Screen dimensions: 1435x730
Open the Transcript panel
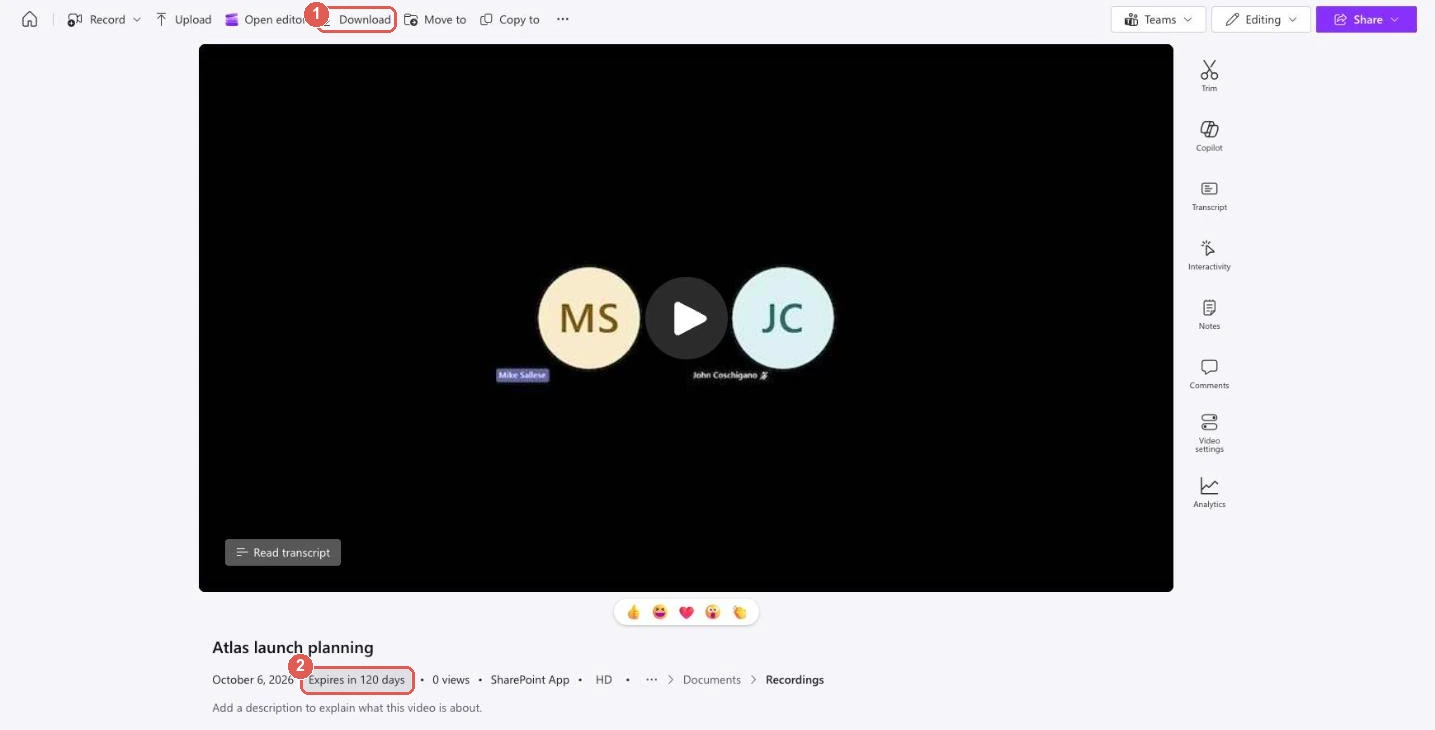(x=1209, y=195)
